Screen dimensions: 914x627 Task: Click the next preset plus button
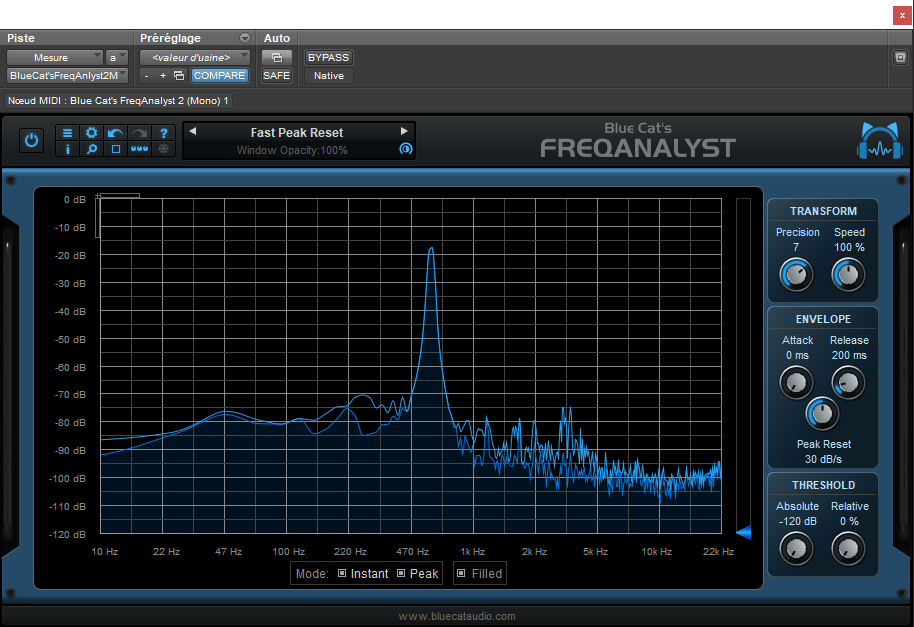(163, 76)
